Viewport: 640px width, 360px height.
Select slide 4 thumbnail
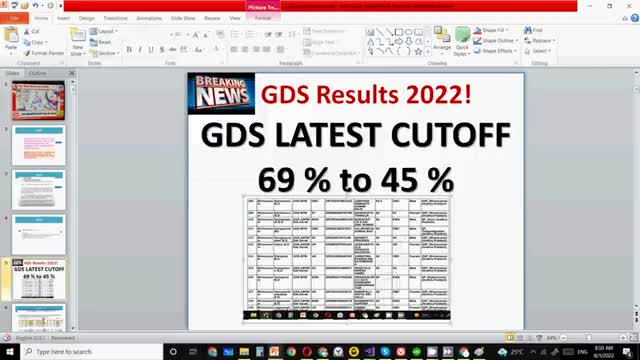pos(38,235)
